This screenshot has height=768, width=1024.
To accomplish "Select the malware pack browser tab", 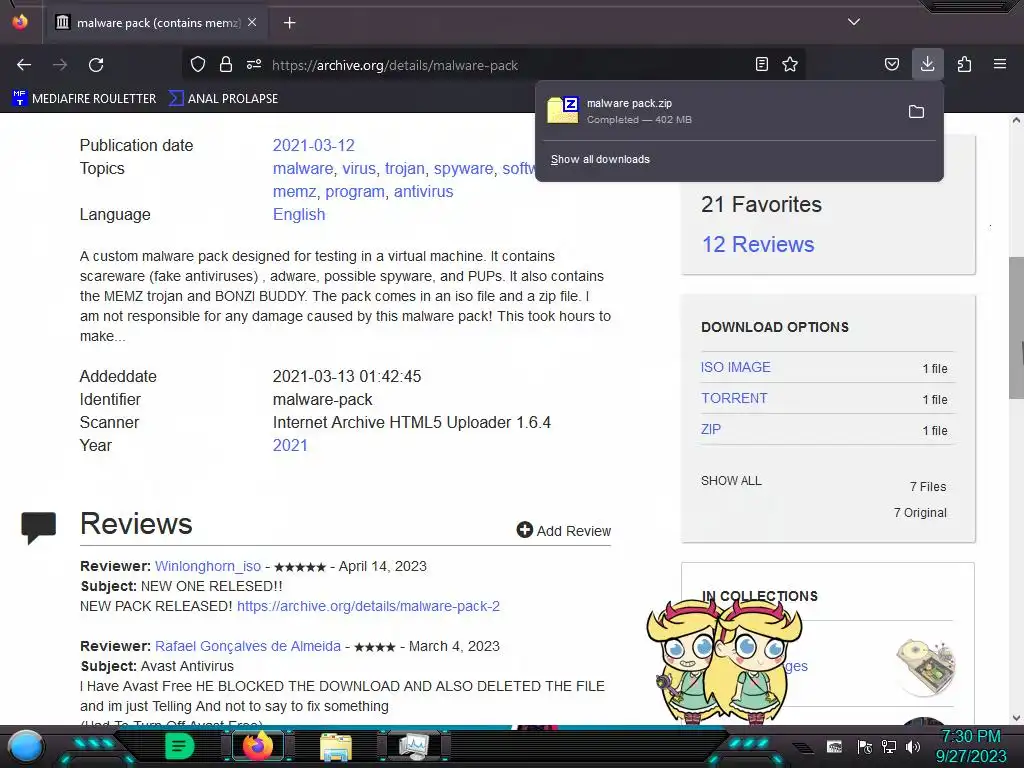I will (x=155, y=23).
